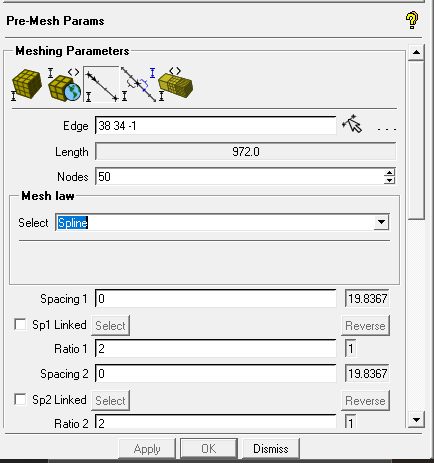Screen dimensions: 434x463
Task: Click the Spacing 2 input field
Action: [216, 374]
